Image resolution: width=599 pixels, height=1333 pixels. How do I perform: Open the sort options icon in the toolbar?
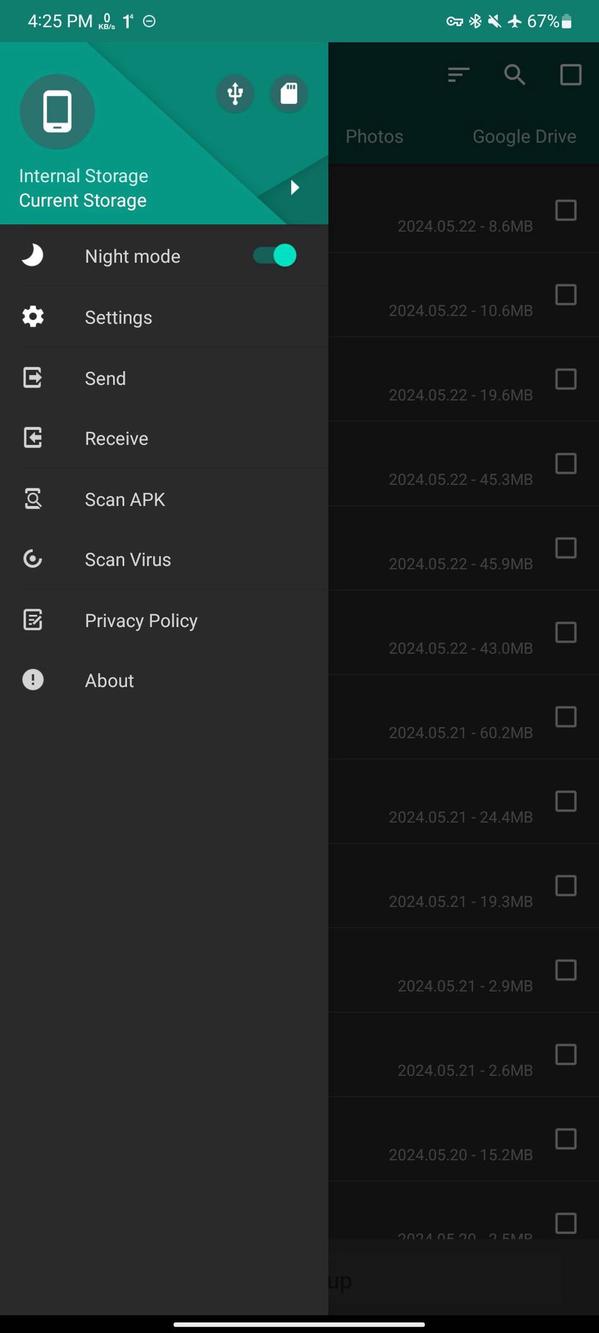[x=457, y=74]
